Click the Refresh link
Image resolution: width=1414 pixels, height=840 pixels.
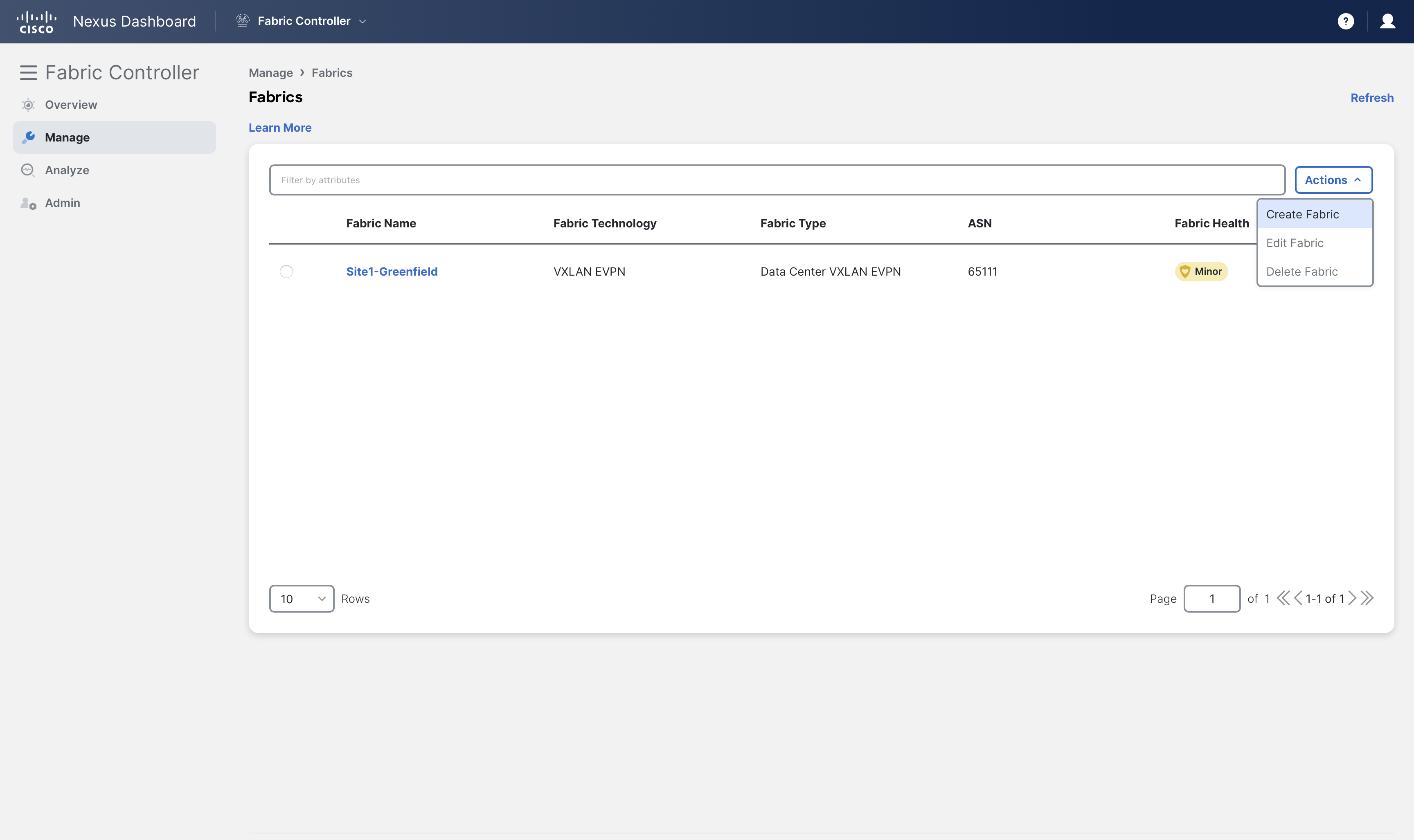click(1371, 98)
